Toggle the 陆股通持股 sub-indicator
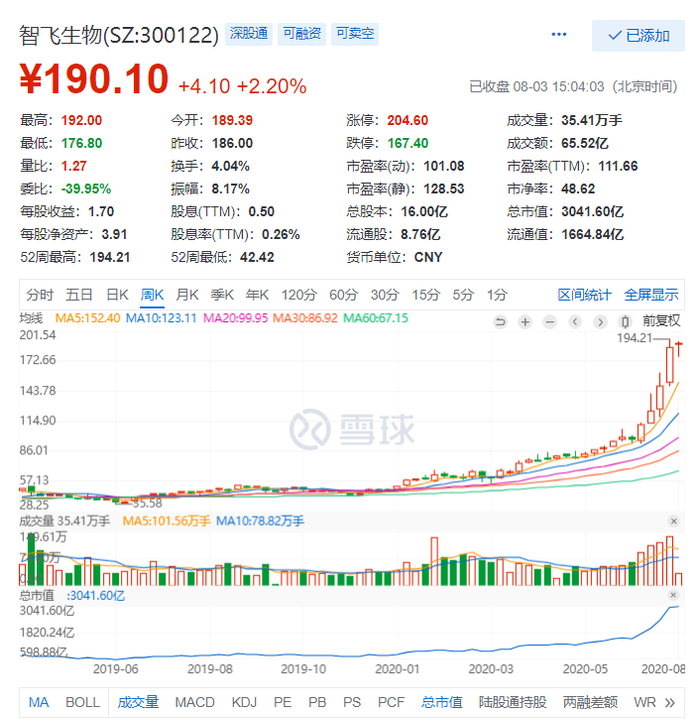 click(513, 702)
